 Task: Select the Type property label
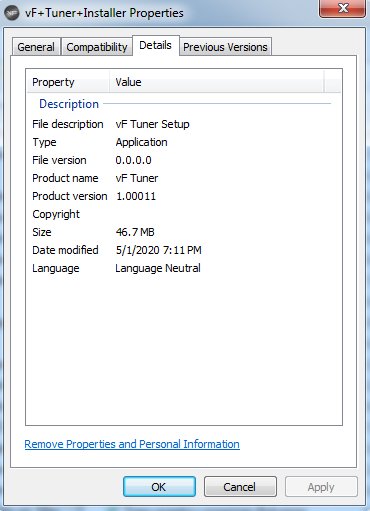coord(44,142)
